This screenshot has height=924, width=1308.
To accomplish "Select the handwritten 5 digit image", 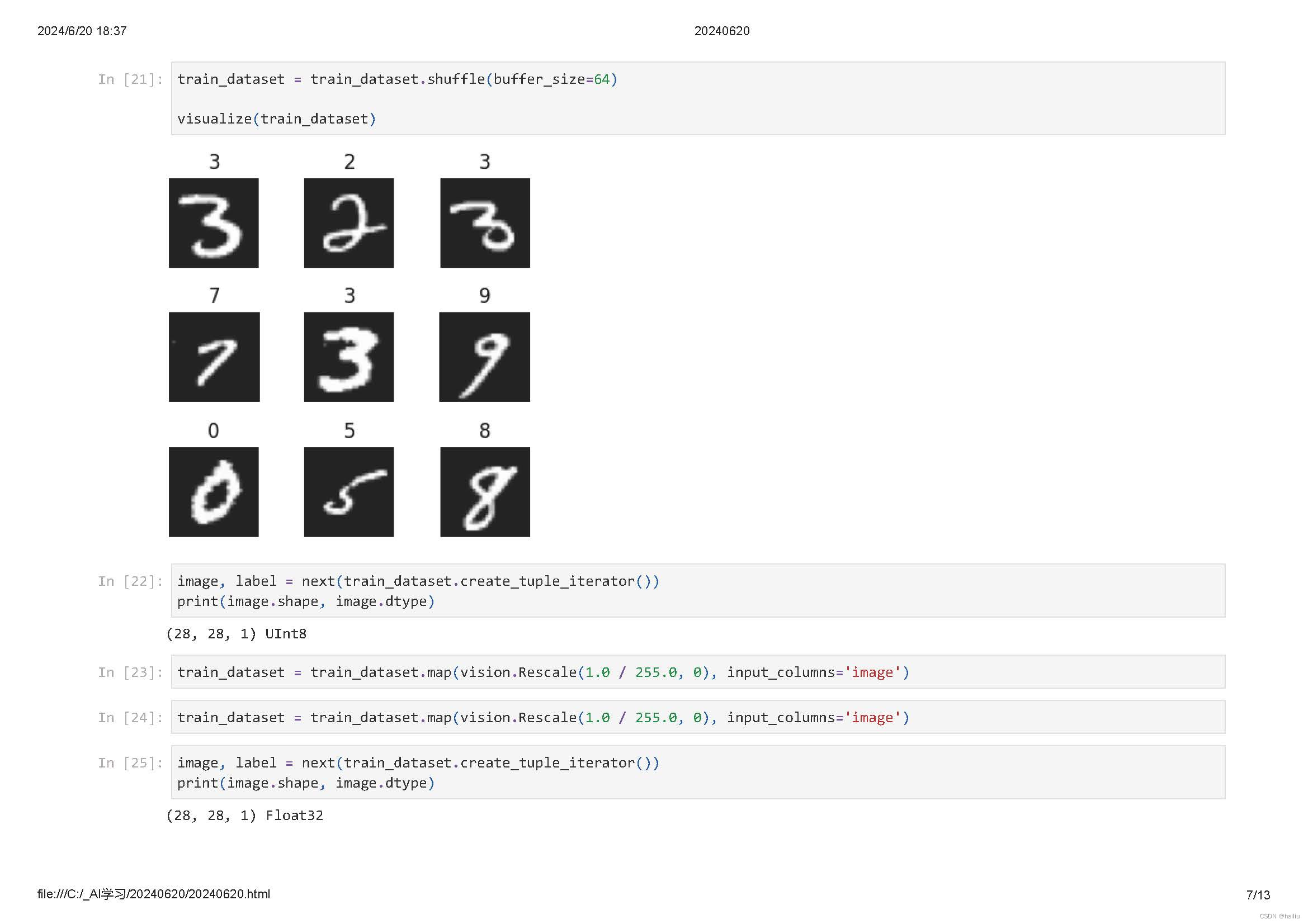I will pyautogui.click(x=348, y=492).
